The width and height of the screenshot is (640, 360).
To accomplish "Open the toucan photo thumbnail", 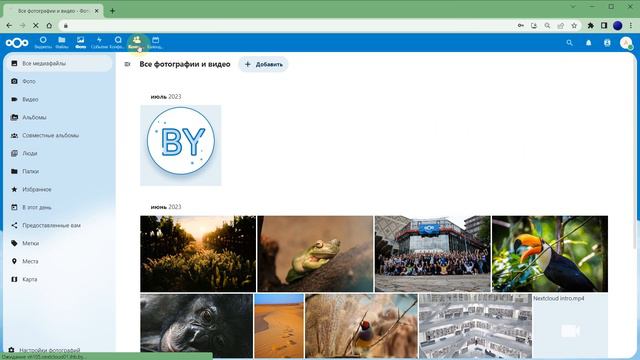I will [x=550, y=253].
